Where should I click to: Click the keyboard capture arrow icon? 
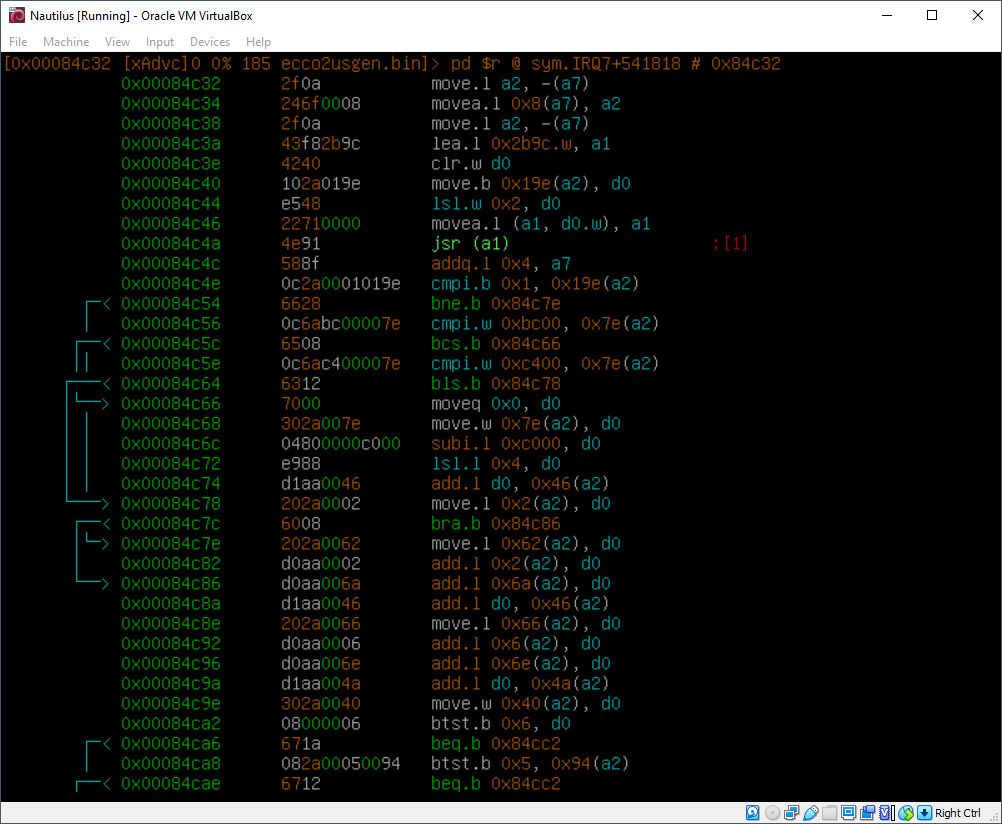(x=925, y=813)
